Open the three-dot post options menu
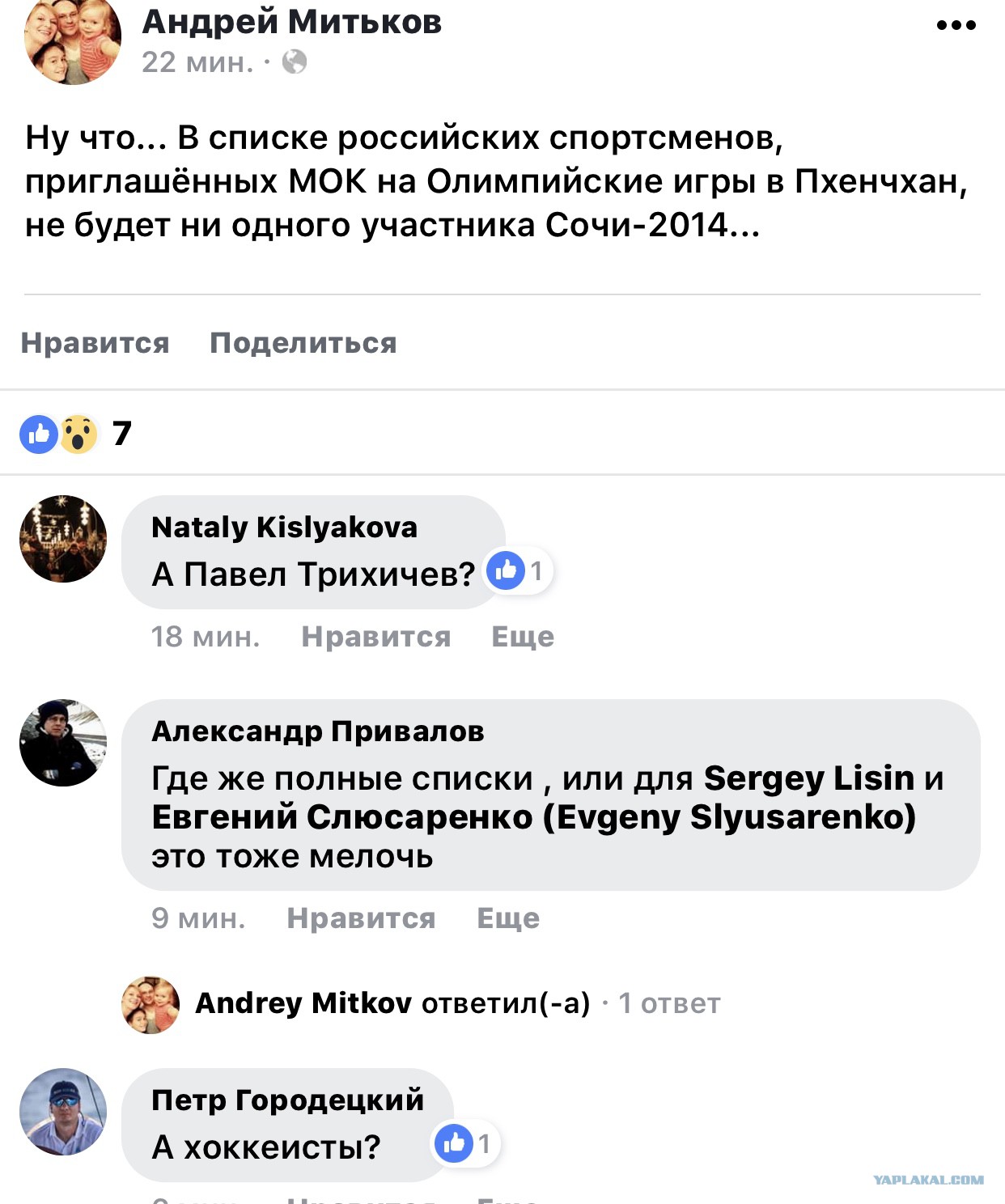 956,25
